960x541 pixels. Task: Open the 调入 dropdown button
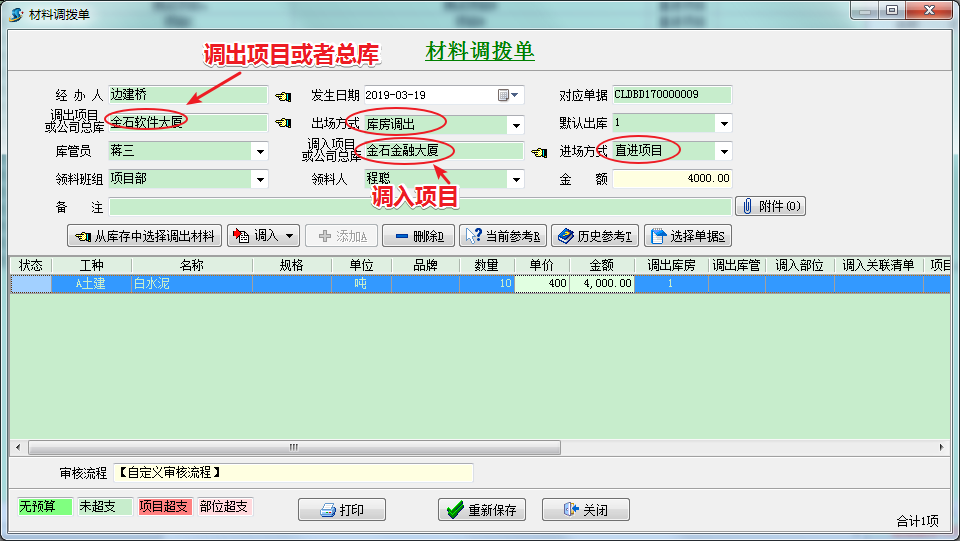(263, 236)
